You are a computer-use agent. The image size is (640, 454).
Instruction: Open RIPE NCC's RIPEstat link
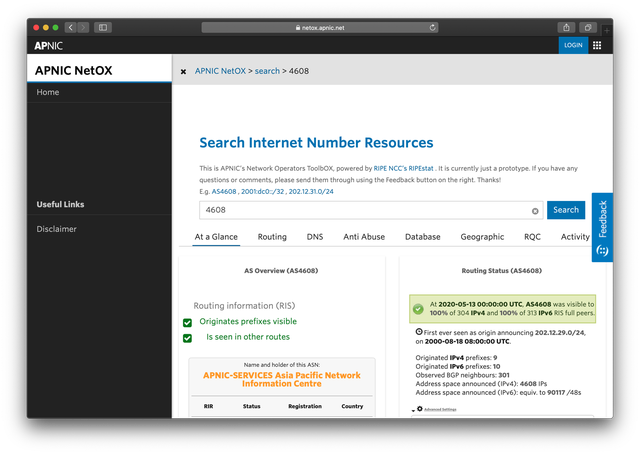click(403, 168)
